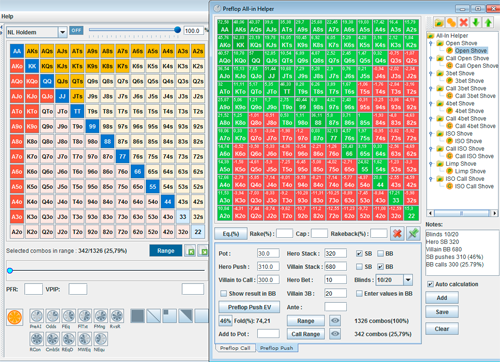500x362 pixels.
Task: Open the REqD pie chart tool
Action: click(x=68, y=339)
